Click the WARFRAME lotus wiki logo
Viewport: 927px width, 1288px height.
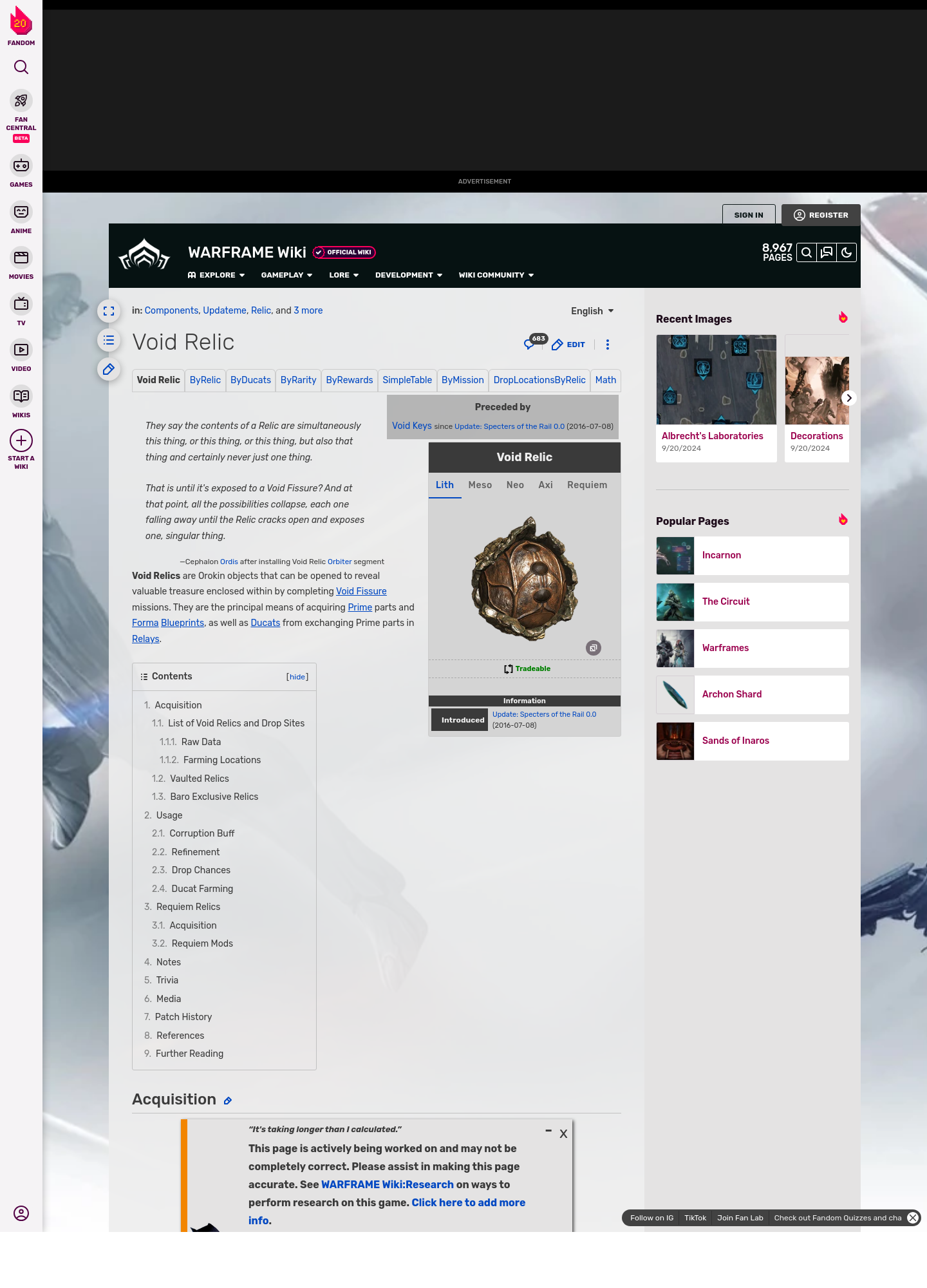point(145,254)
